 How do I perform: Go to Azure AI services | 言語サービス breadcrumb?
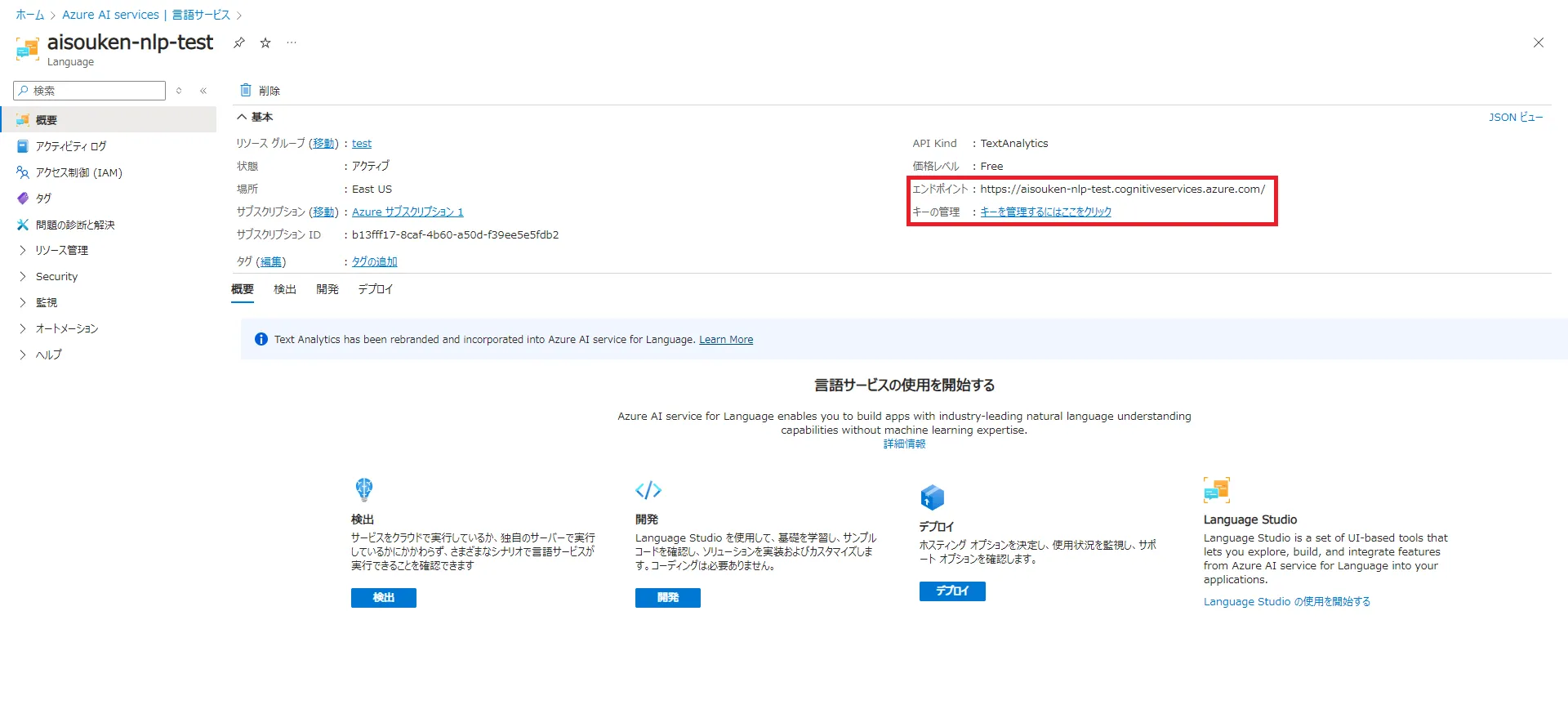[146, 15]
